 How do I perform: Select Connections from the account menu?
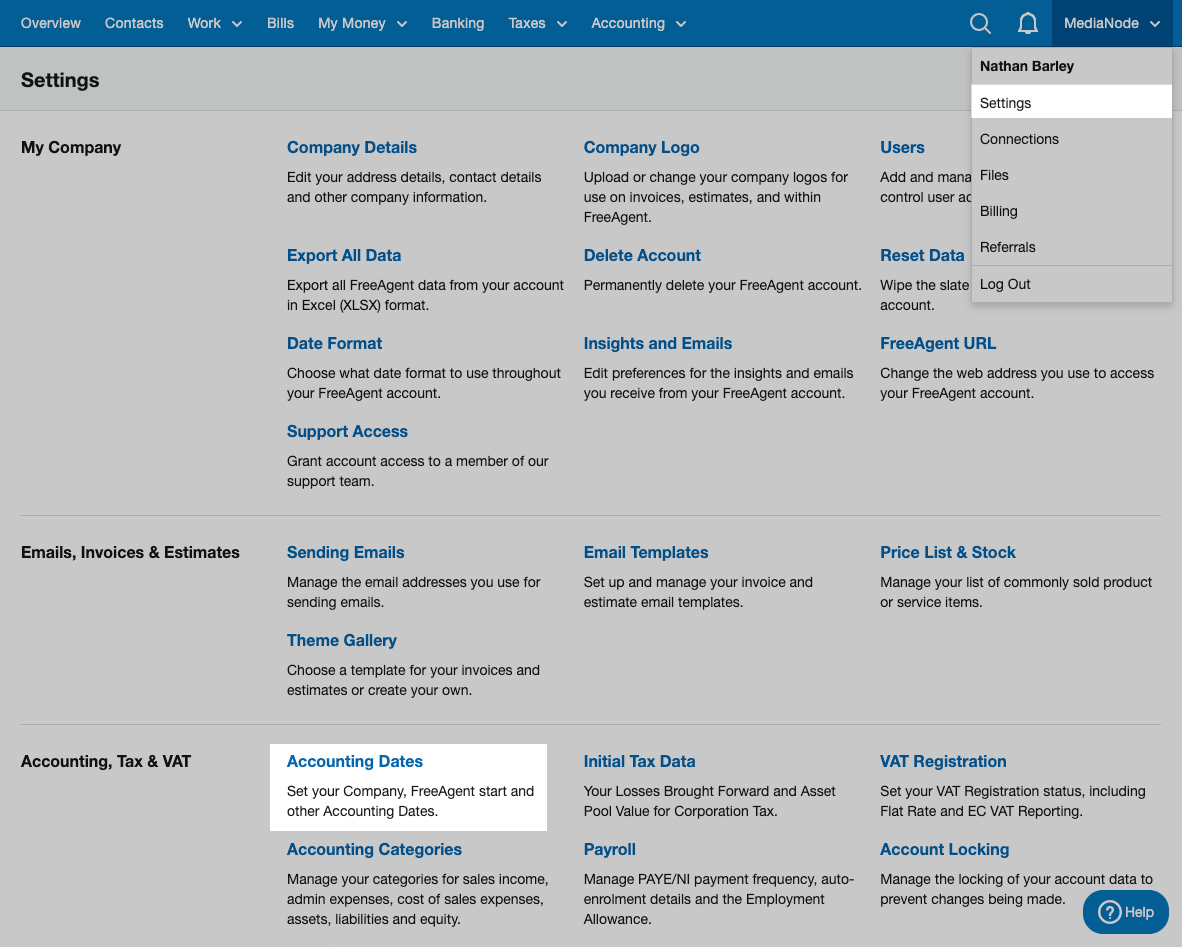(1019, 139)
